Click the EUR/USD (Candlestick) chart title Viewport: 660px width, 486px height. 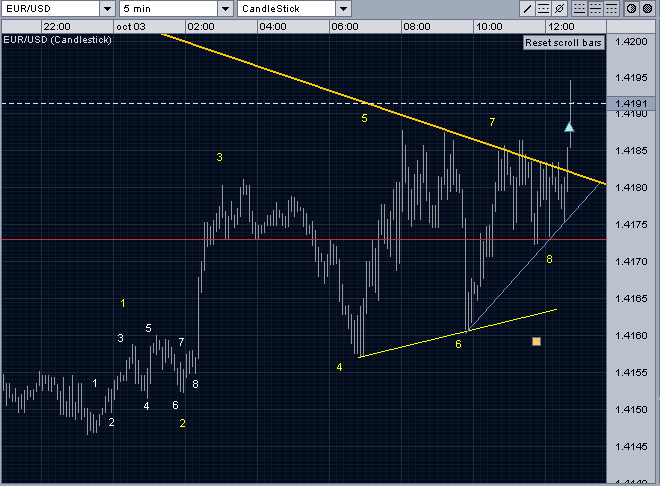click(57, 40)
